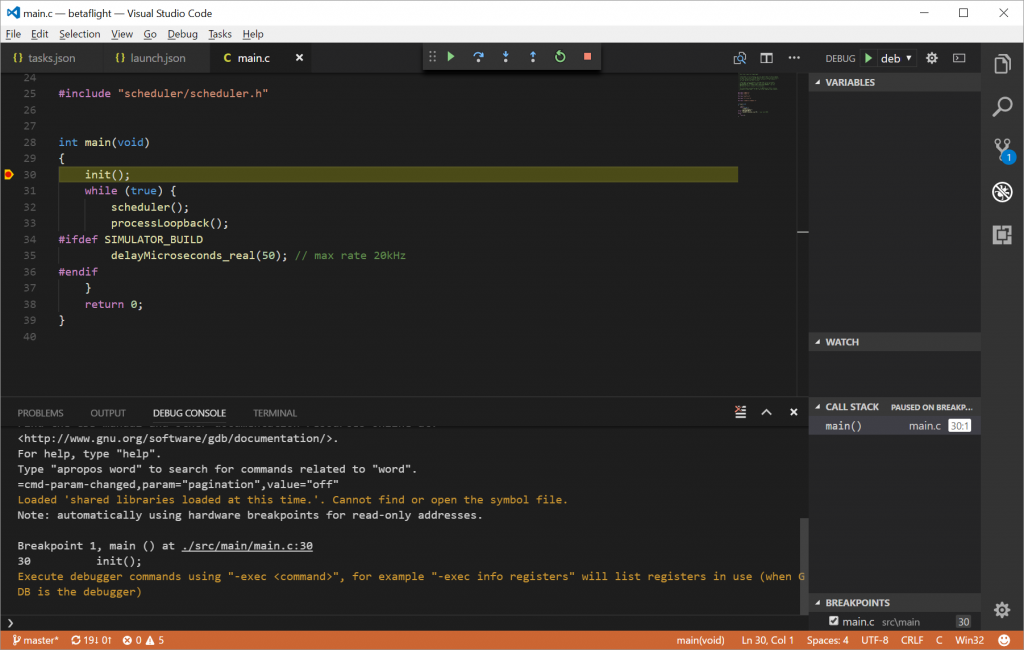Image resolution: width=1024 pixels, height=650 pixels.
Task: Restart the debugging session
Action: [560, 57]
